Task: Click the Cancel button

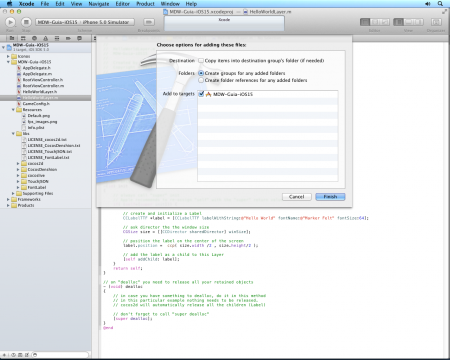Action: pos(296,197)
